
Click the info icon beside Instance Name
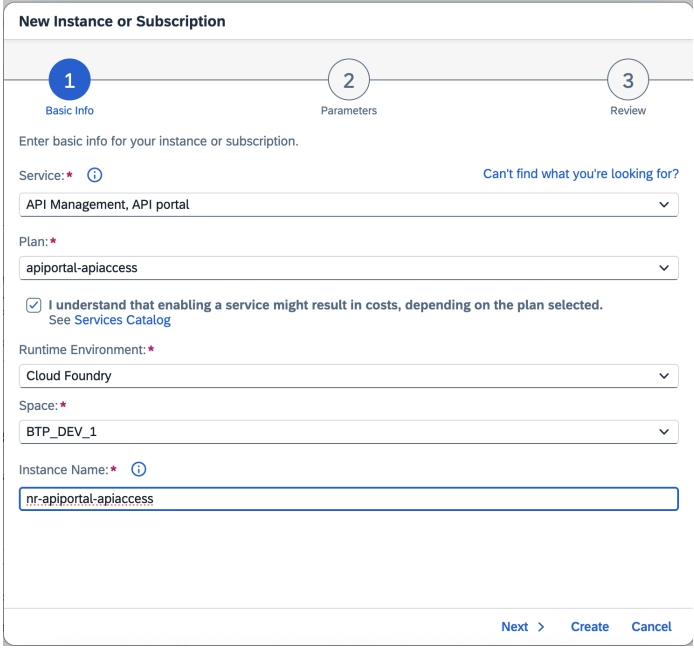(138, 468)
